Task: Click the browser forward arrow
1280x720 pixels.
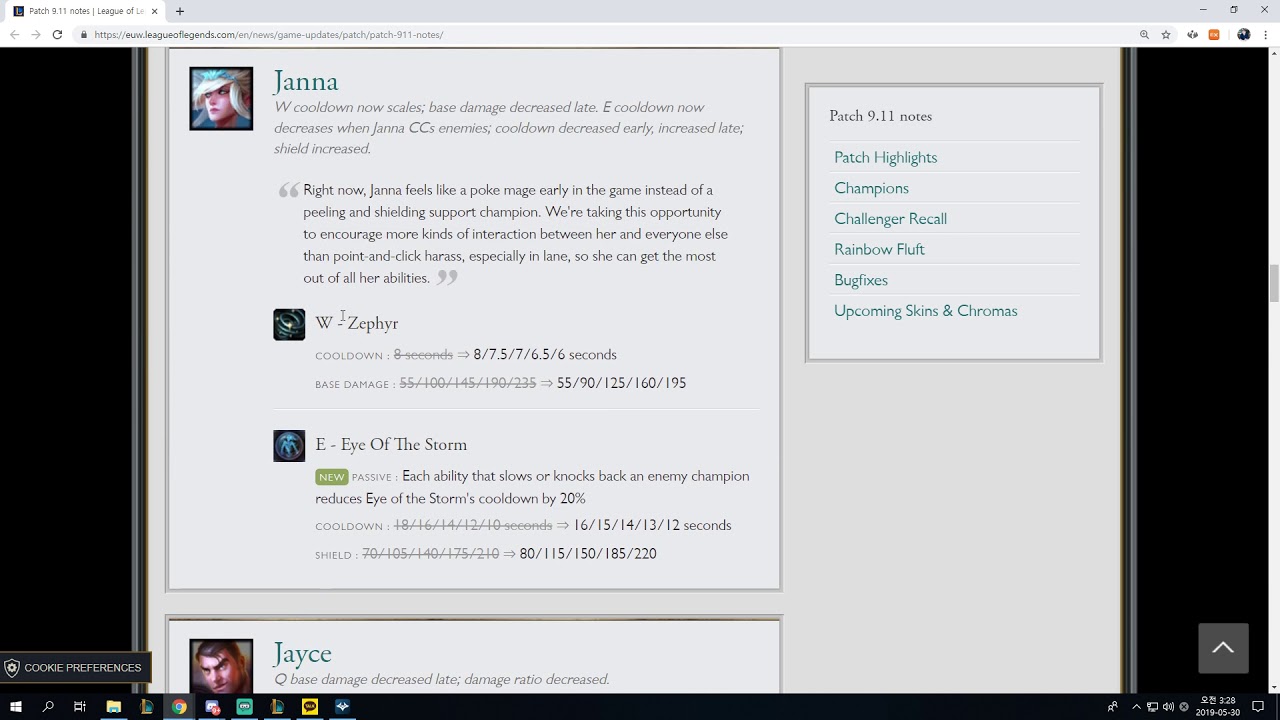Action: [36, 34]
